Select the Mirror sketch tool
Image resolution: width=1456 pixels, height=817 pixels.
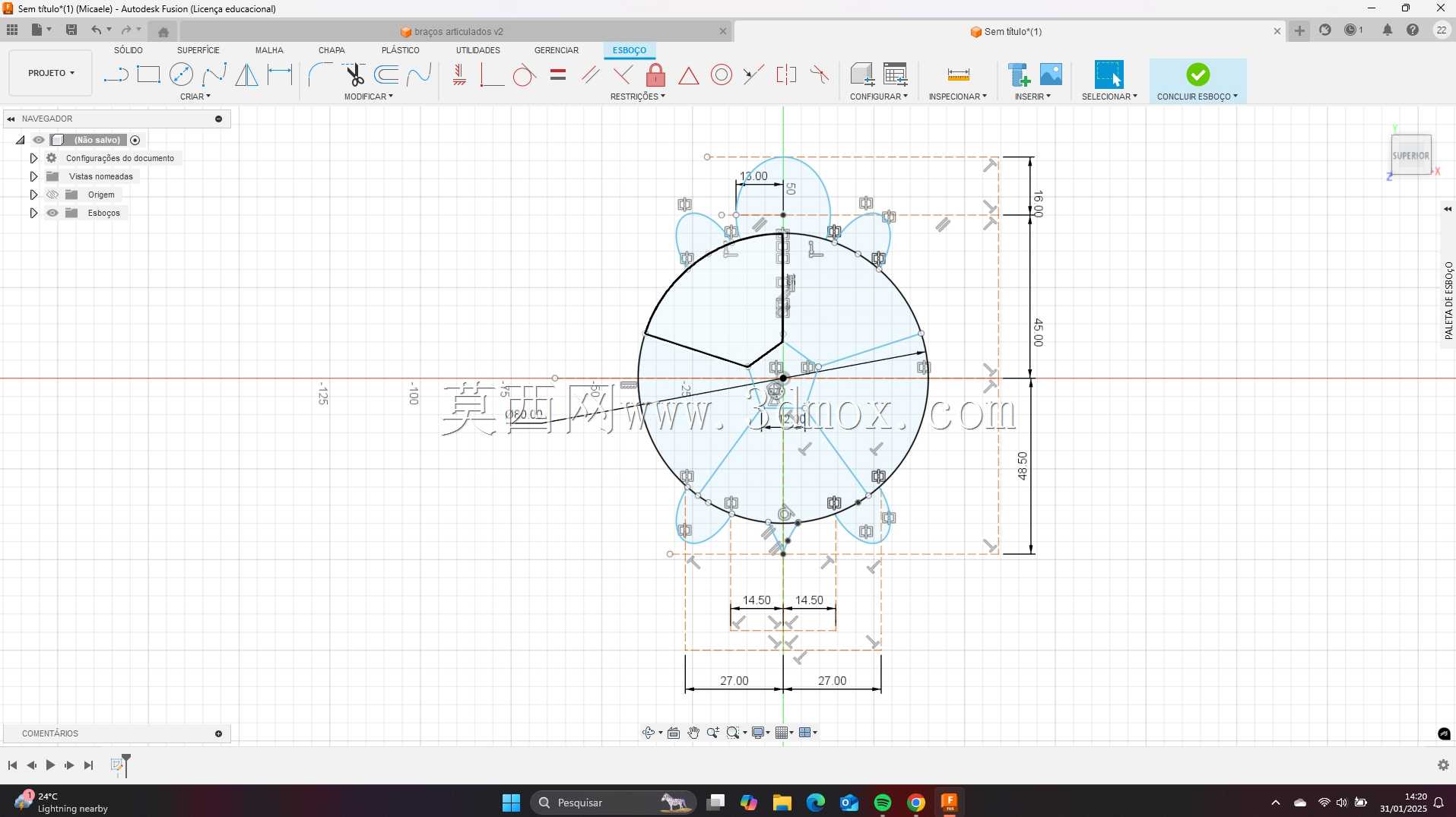pos(246,74)
